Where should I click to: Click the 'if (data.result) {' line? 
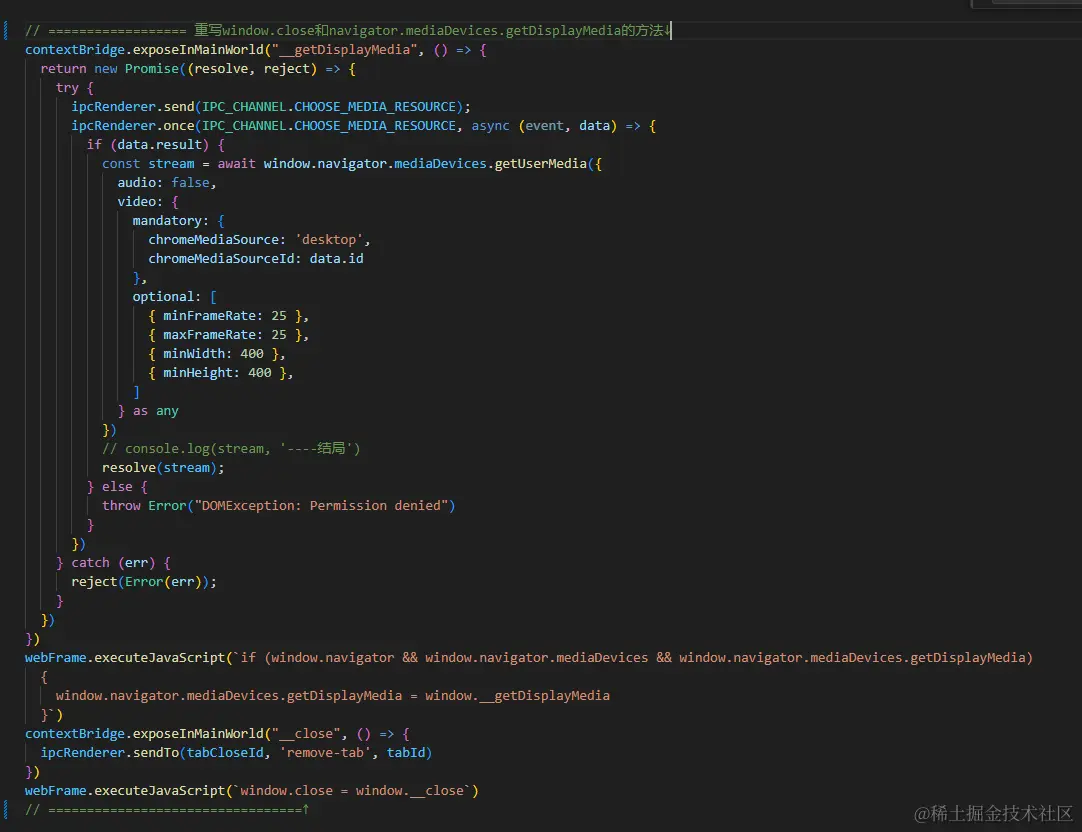tap(155, 144)
